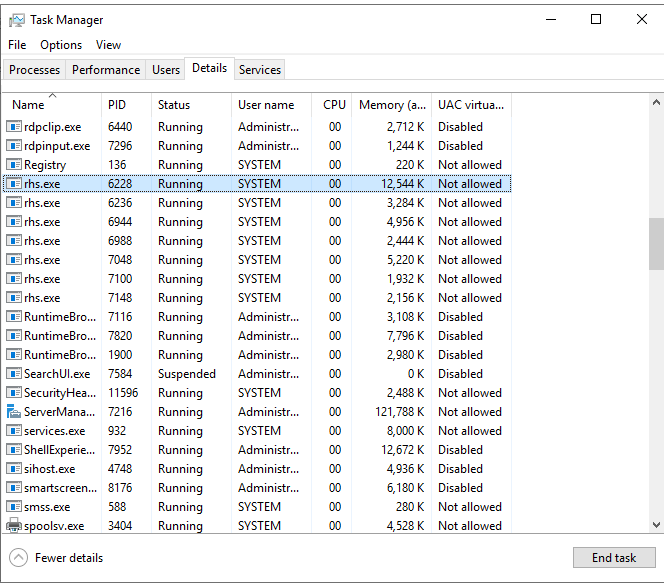
Task: Switch to the Services tab
Action: coord(260,70)
